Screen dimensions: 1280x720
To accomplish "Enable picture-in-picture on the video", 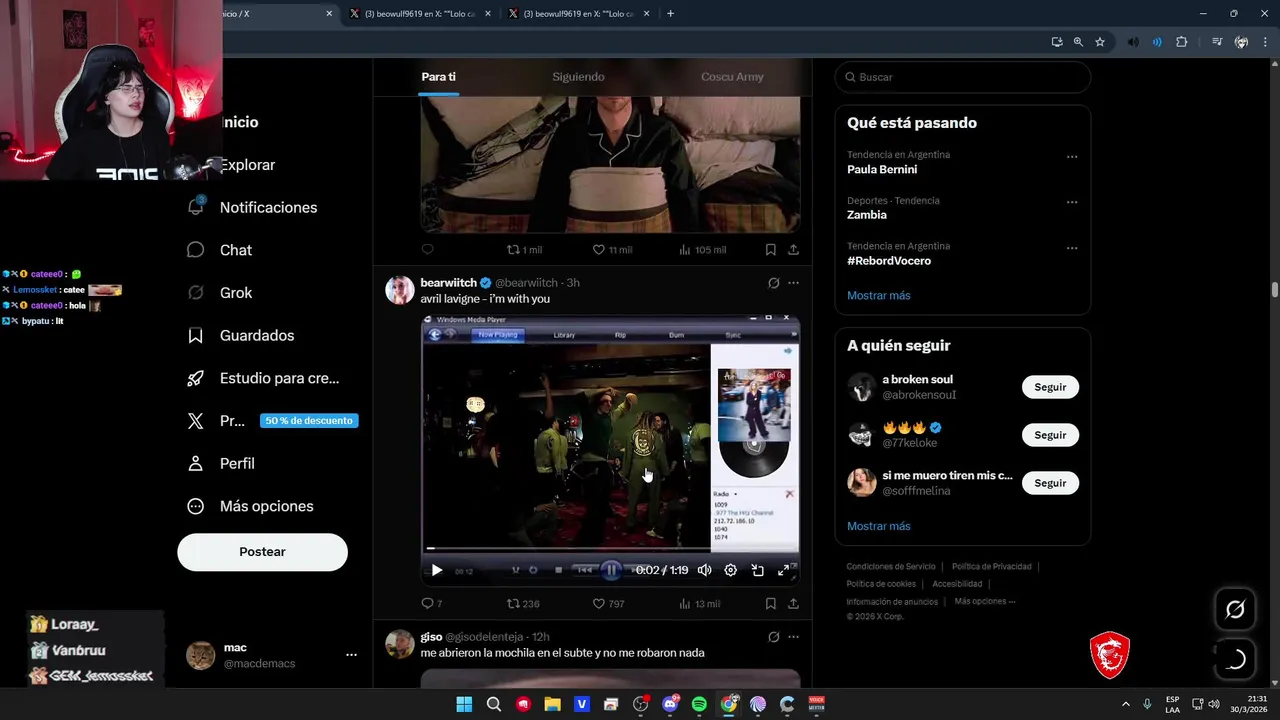I will (x=758, y=570).
